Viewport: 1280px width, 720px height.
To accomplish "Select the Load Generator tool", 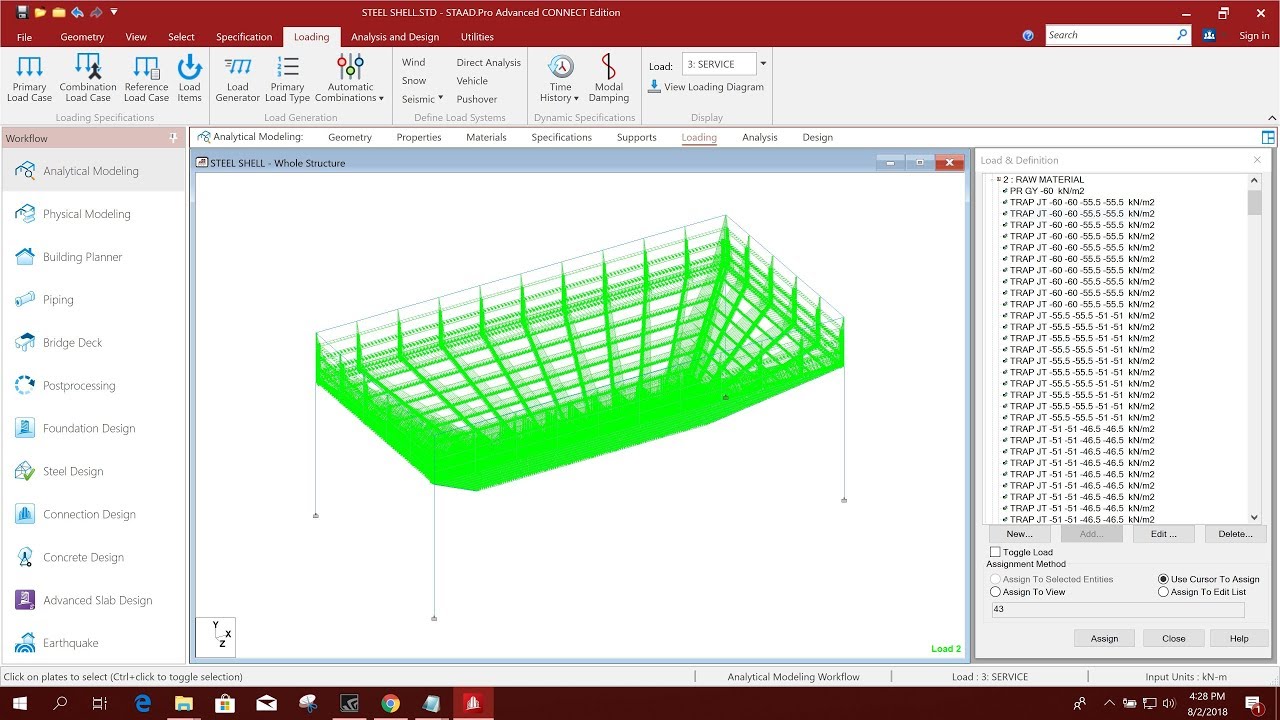I will point(237,80).
